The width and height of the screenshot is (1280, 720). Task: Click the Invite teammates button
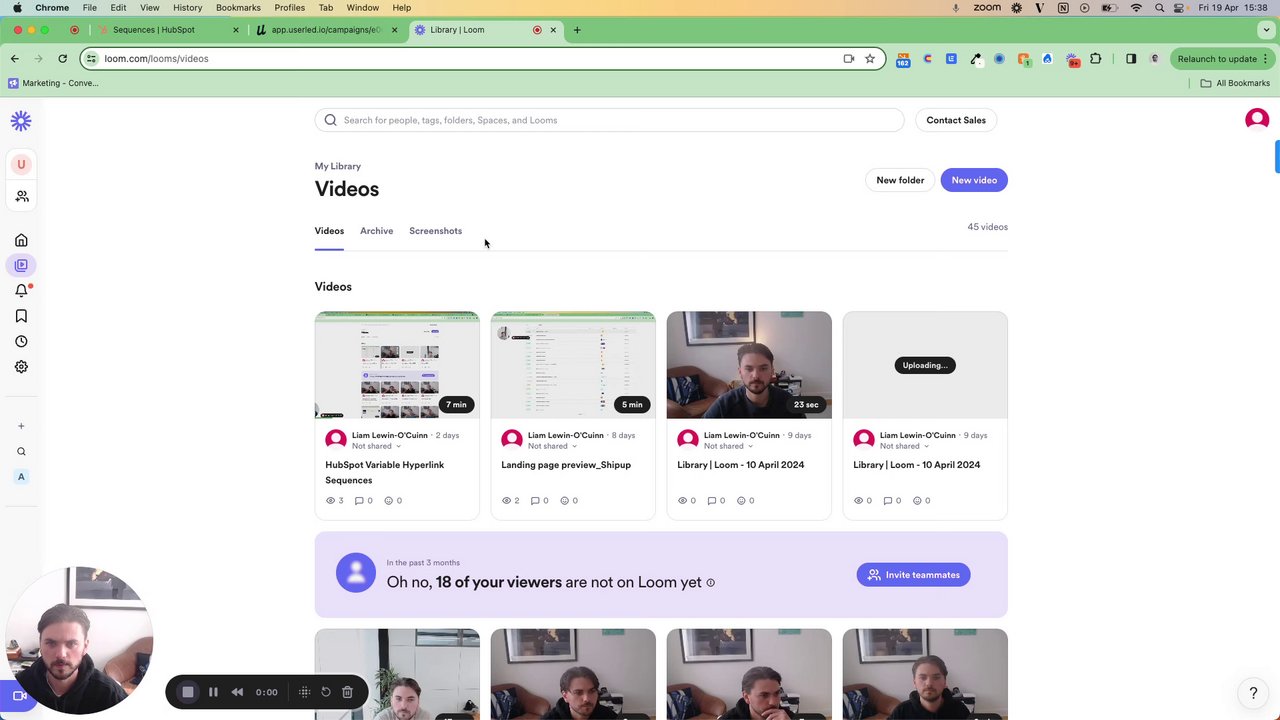coord(913,575)
